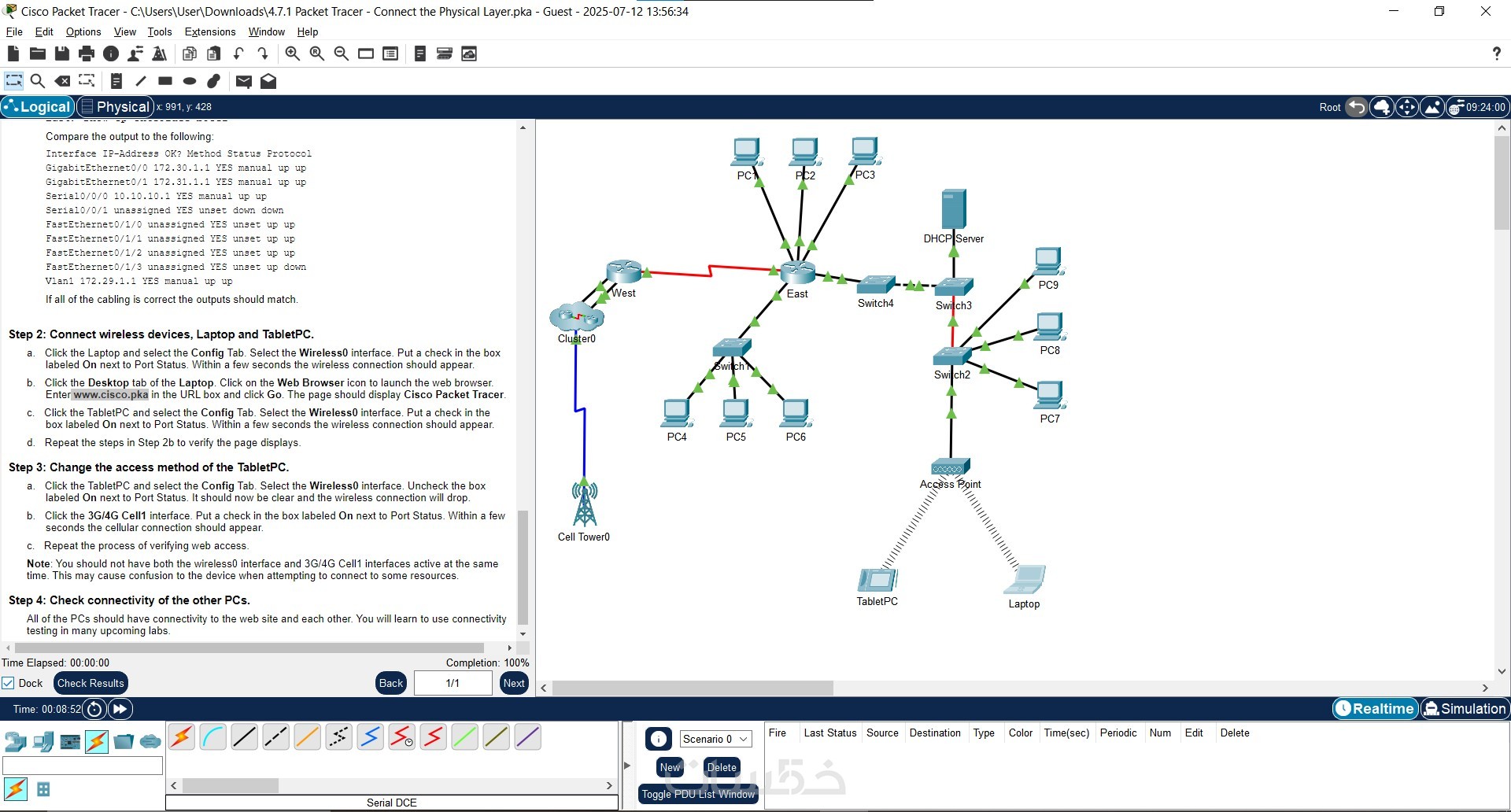This screenshot has height=812, width=1511.
Task: Add a simple PDU with the closed envelope
Action: tap(244, 81)
